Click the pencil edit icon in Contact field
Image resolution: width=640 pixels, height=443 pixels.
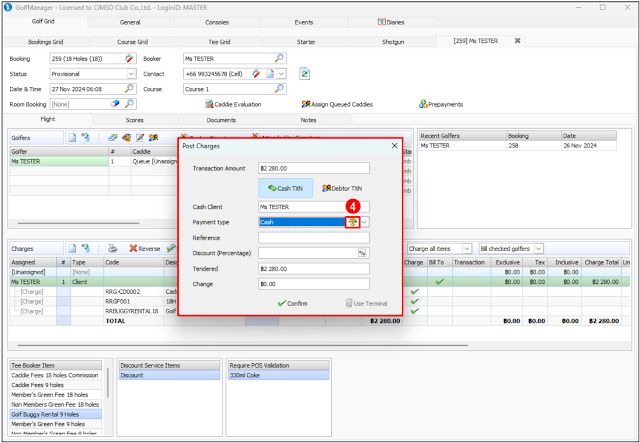pos(256,73)
